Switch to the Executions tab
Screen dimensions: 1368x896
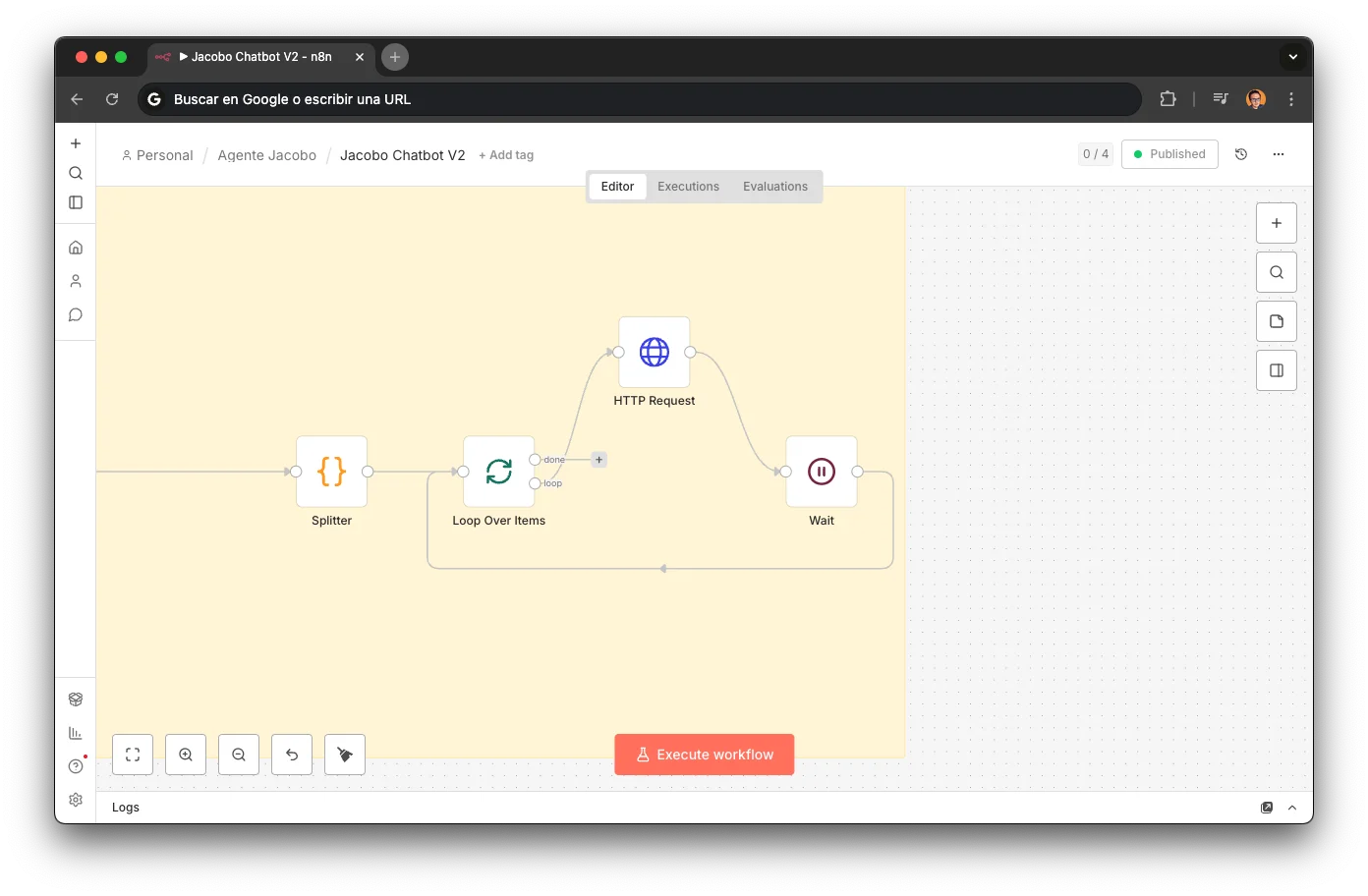(688, 186)
